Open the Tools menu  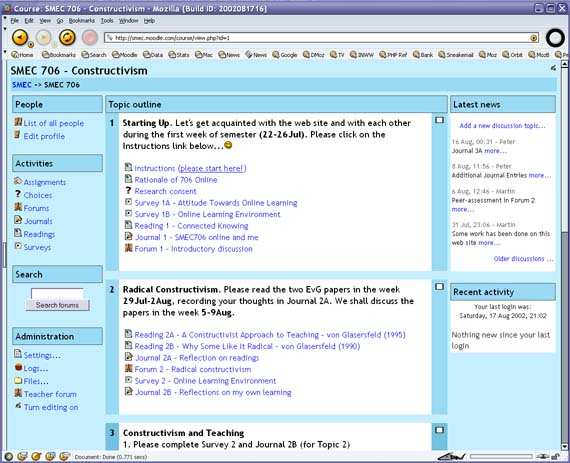coord(107,21)
